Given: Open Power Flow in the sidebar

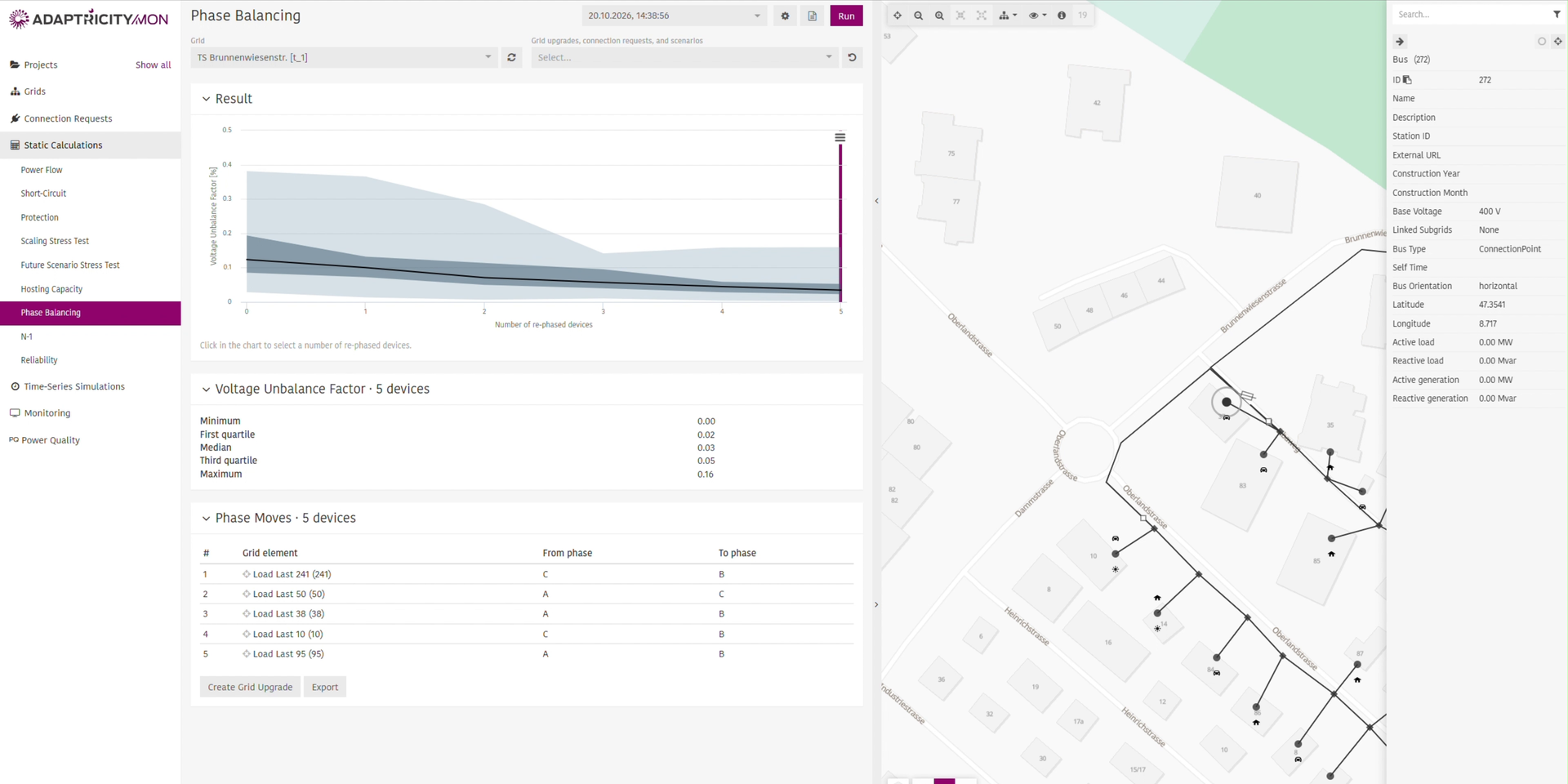Looking at the screenshot, I should [x=42, y=170].
